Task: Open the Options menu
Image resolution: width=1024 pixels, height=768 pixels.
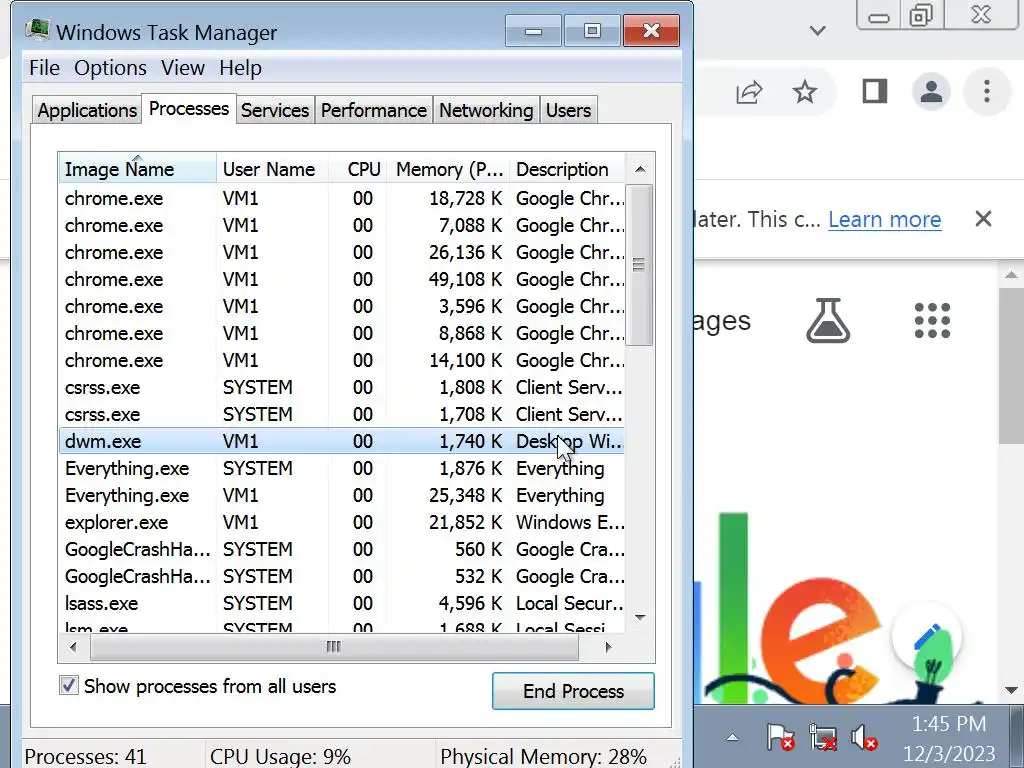Action: click(110, 68)
